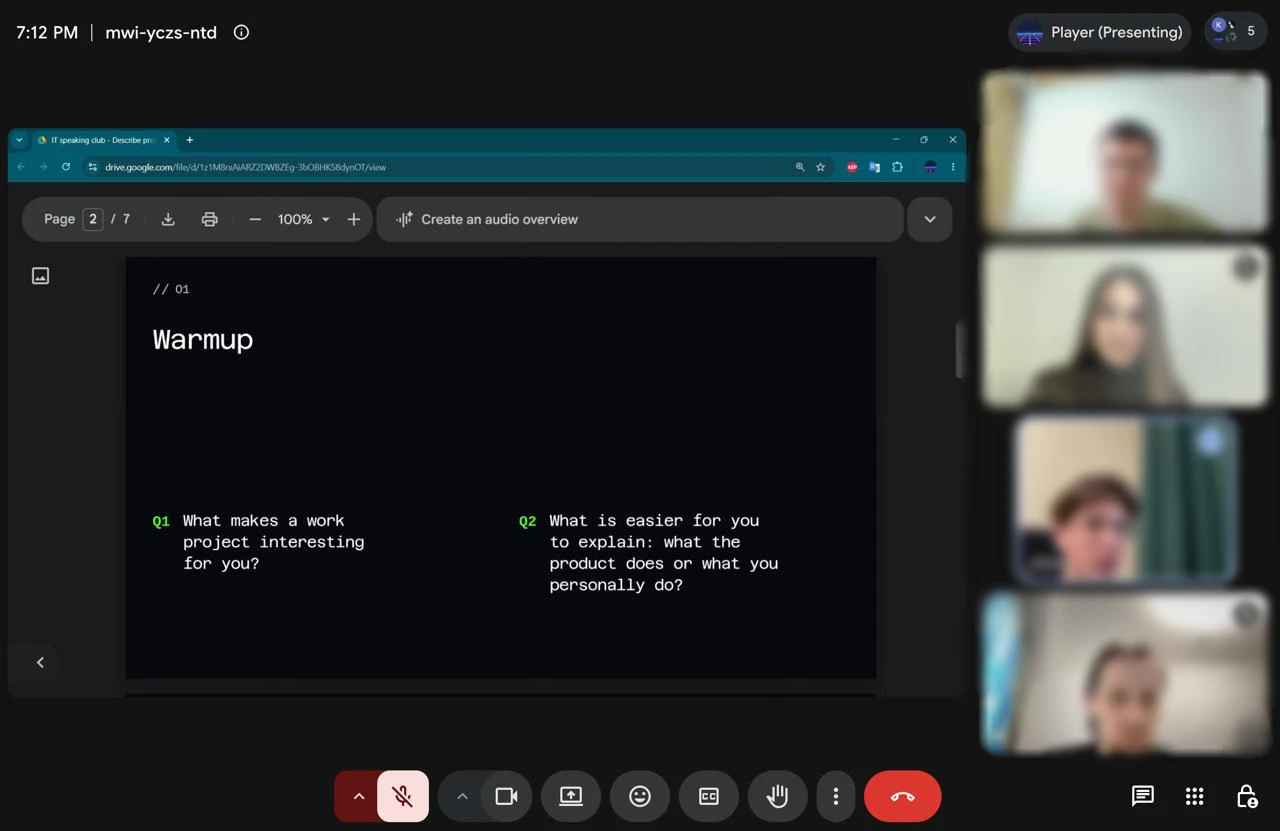This screenshot has height=831, width=1280.
Task: Unmute the microphone button
Action: point(403,796)
